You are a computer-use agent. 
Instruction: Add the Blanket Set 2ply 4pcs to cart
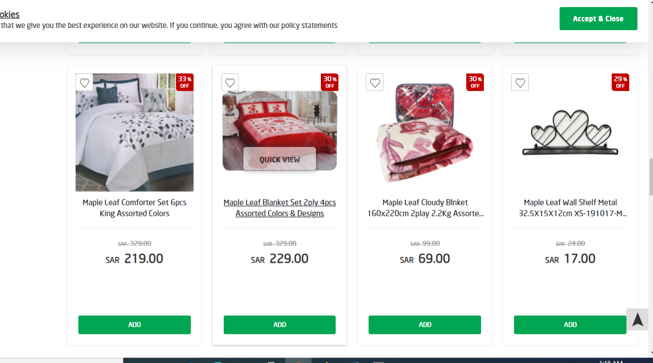pos(279,325)
